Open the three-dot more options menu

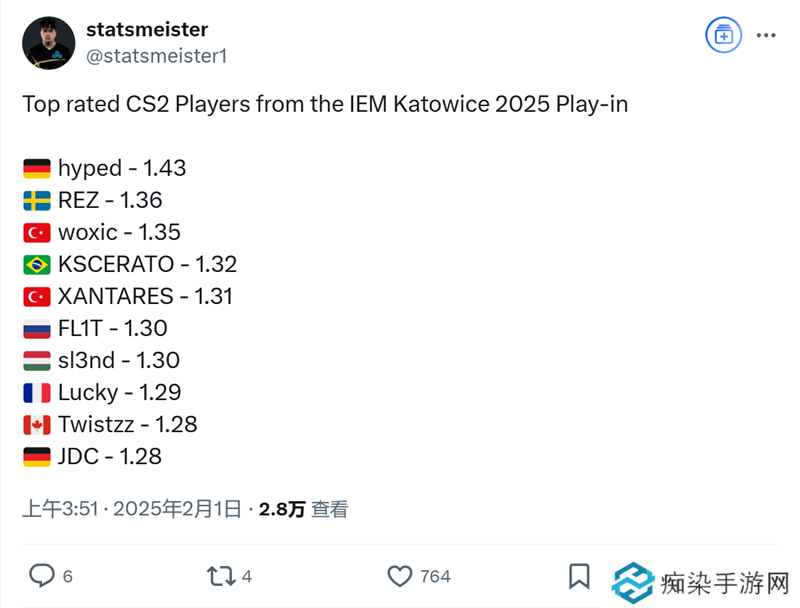(765, 36)
